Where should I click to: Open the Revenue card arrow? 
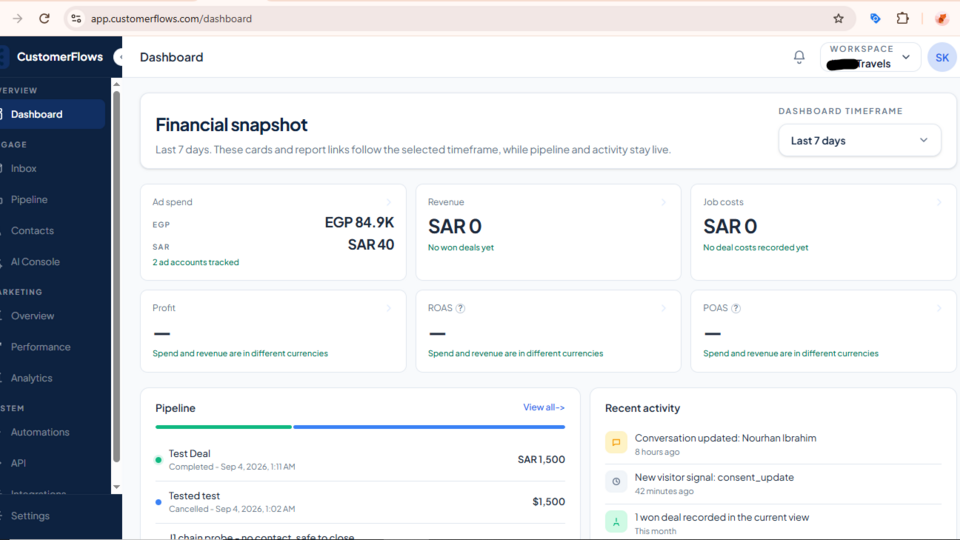pos(663,202)
